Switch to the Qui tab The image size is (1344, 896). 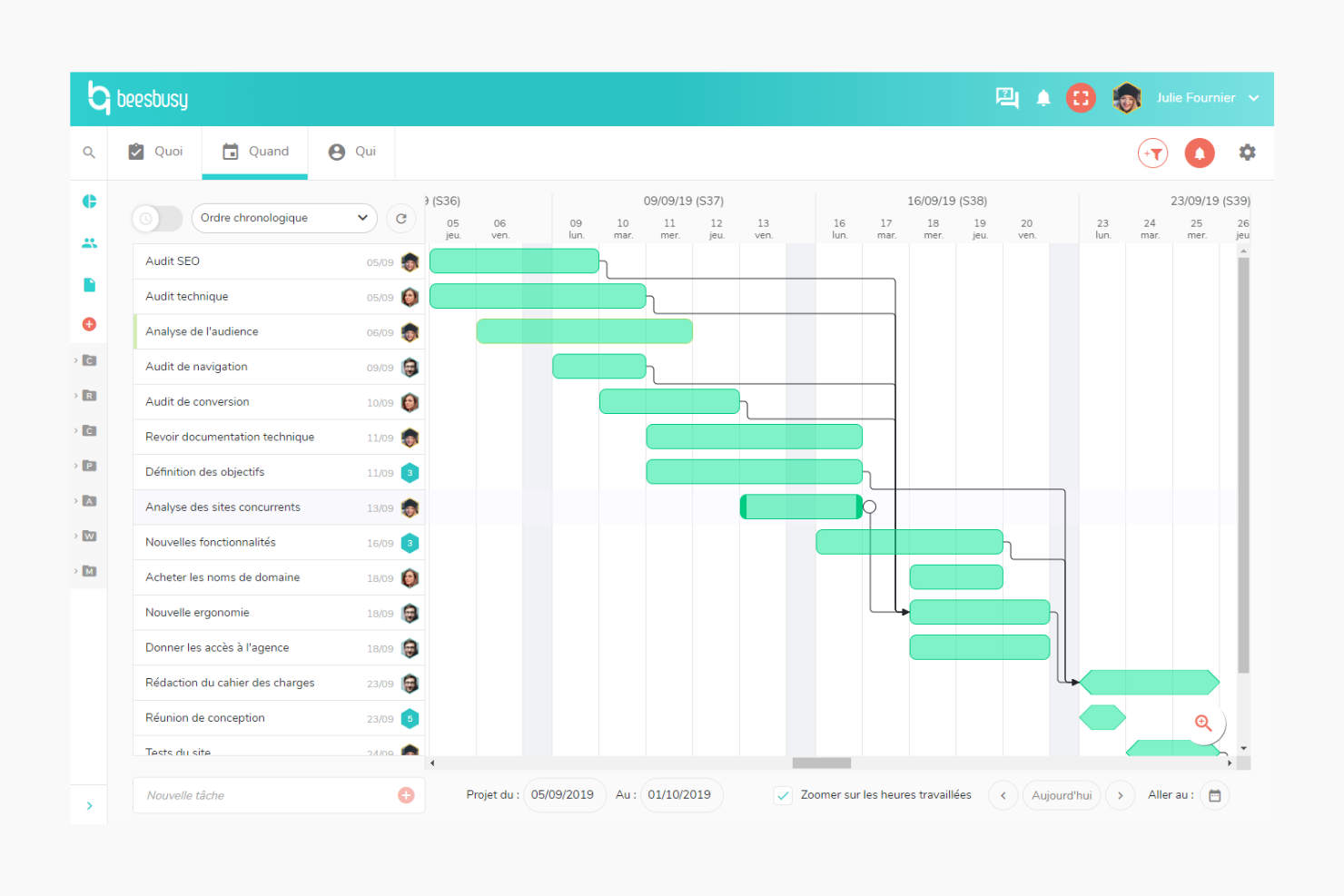tap(351, 152)
